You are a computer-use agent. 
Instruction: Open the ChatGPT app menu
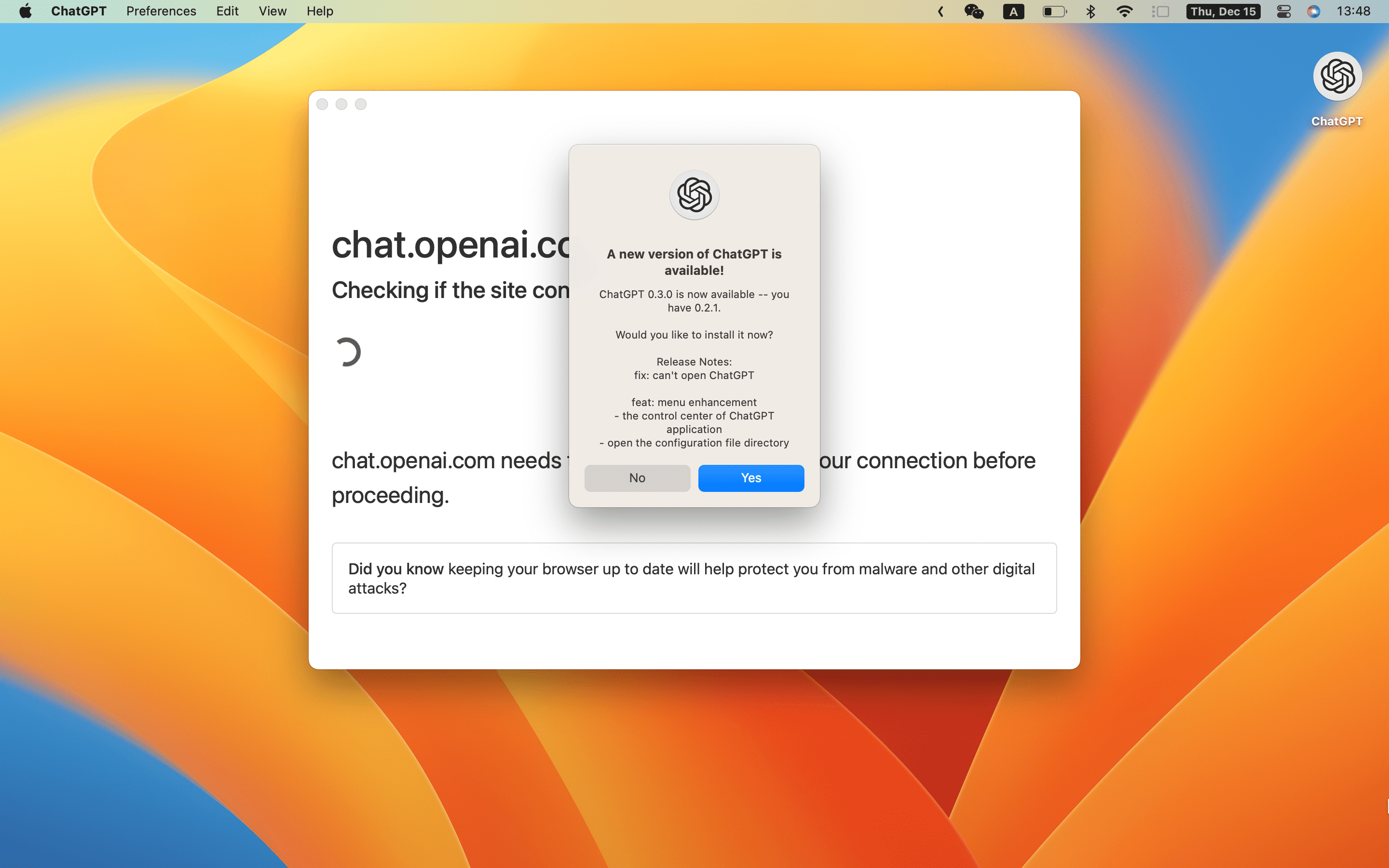[x=79, y=12]
